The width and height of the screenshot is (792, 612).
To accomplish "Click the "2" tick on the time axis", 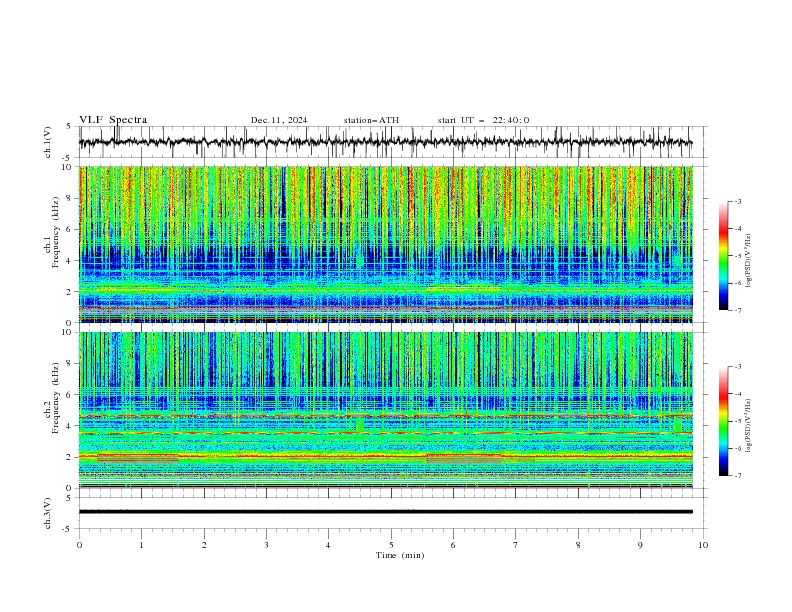I will (204, 545).
